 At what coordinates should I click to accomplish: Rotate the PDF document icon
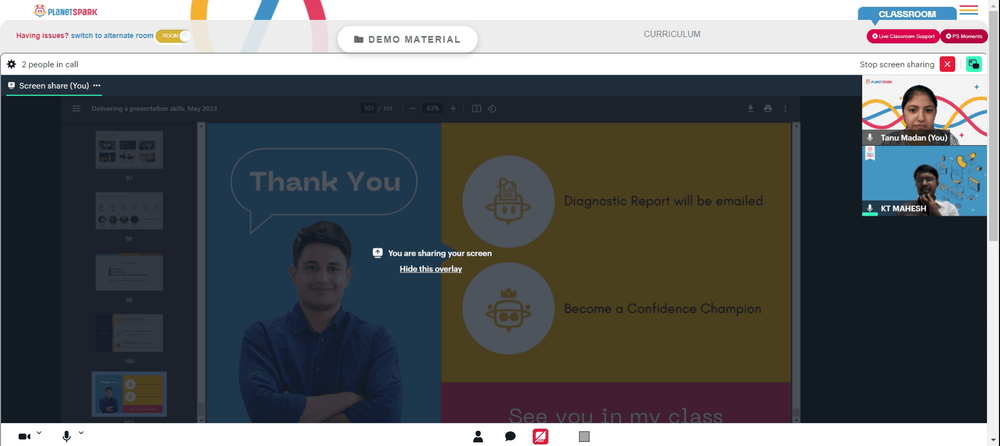click(x=492, y=108)
